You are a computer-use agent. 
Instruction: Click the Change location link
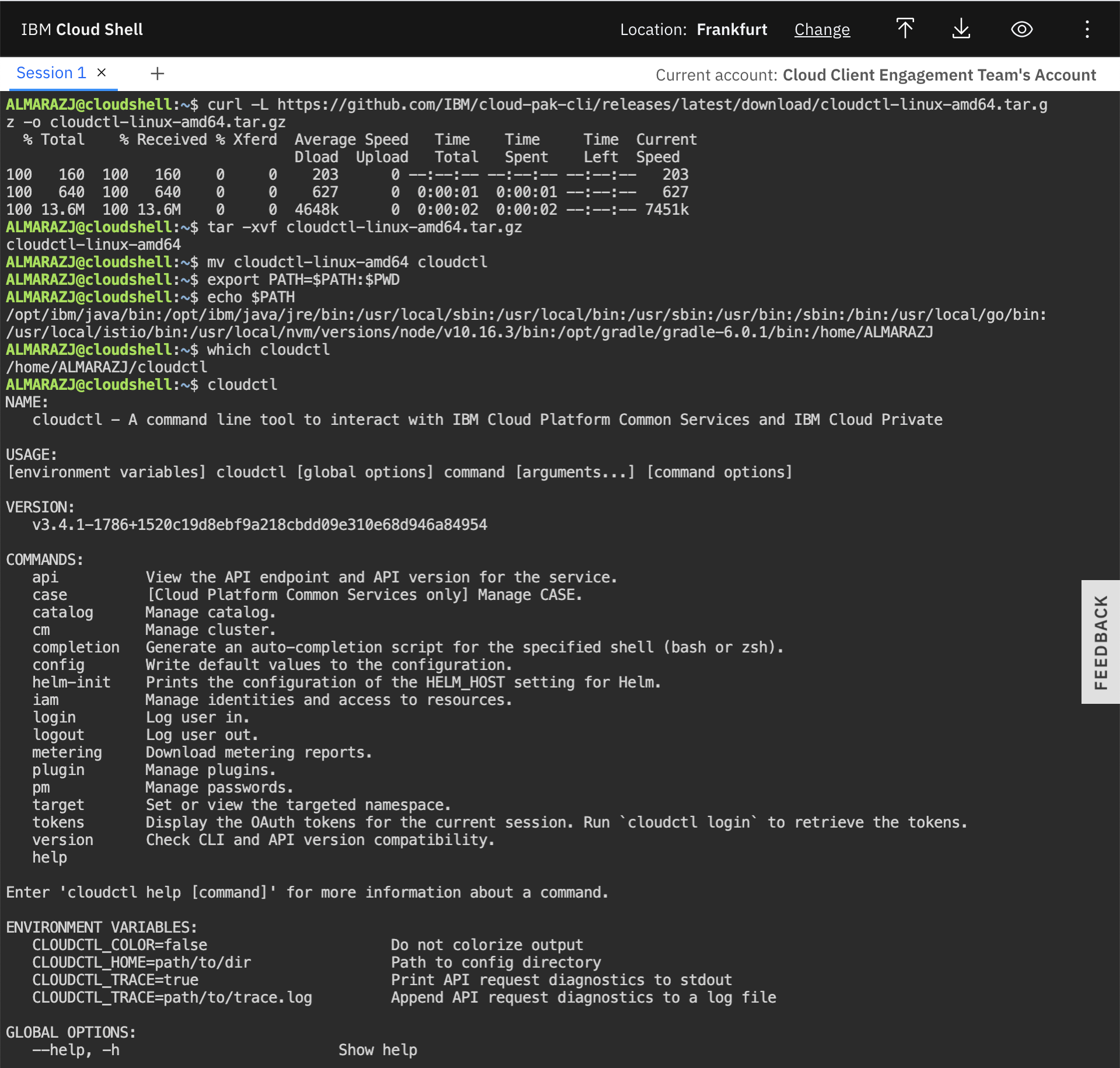click(822, 30)
